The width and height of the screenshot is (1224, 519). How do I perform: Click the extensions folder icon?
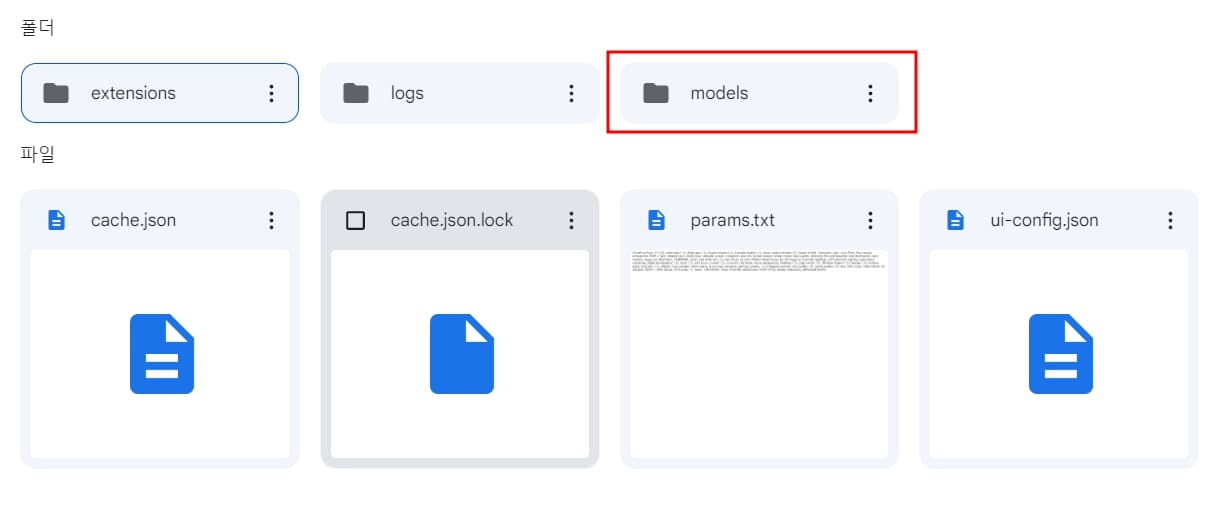(x=56, y=93)
